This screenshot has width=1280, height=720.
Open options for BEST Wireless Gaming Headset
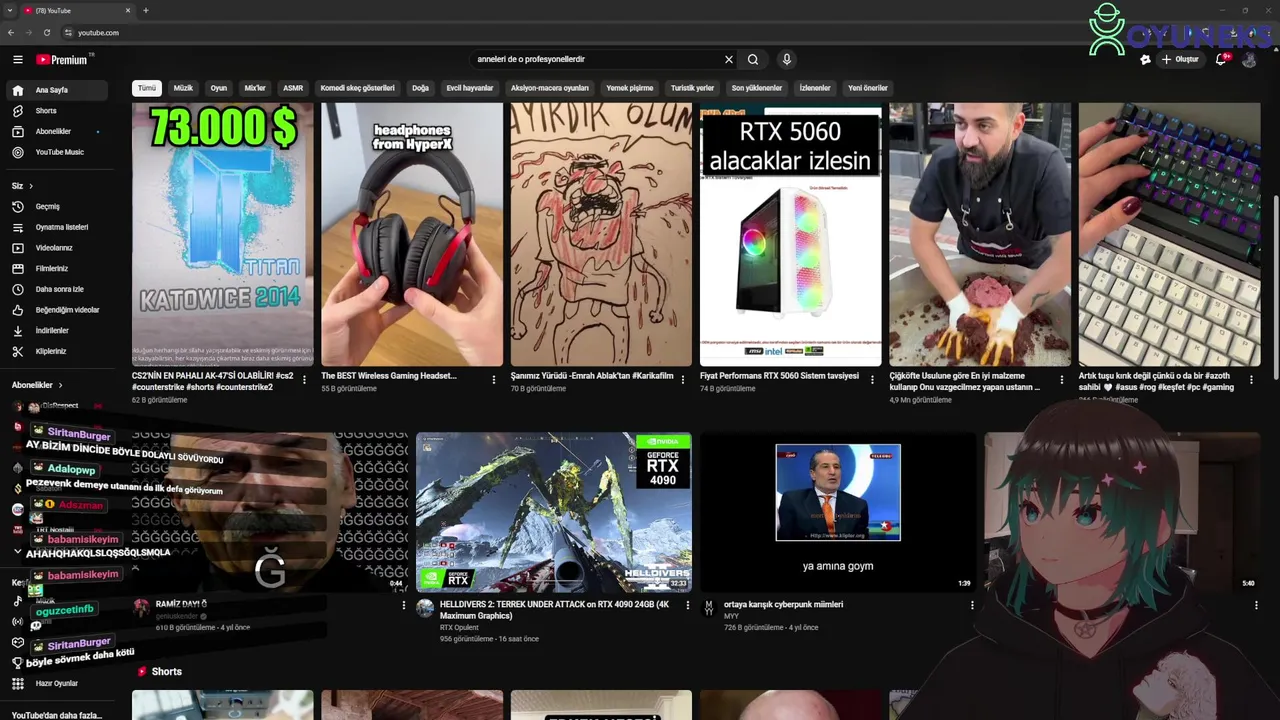pyautogui.click(x=493, y=380)
